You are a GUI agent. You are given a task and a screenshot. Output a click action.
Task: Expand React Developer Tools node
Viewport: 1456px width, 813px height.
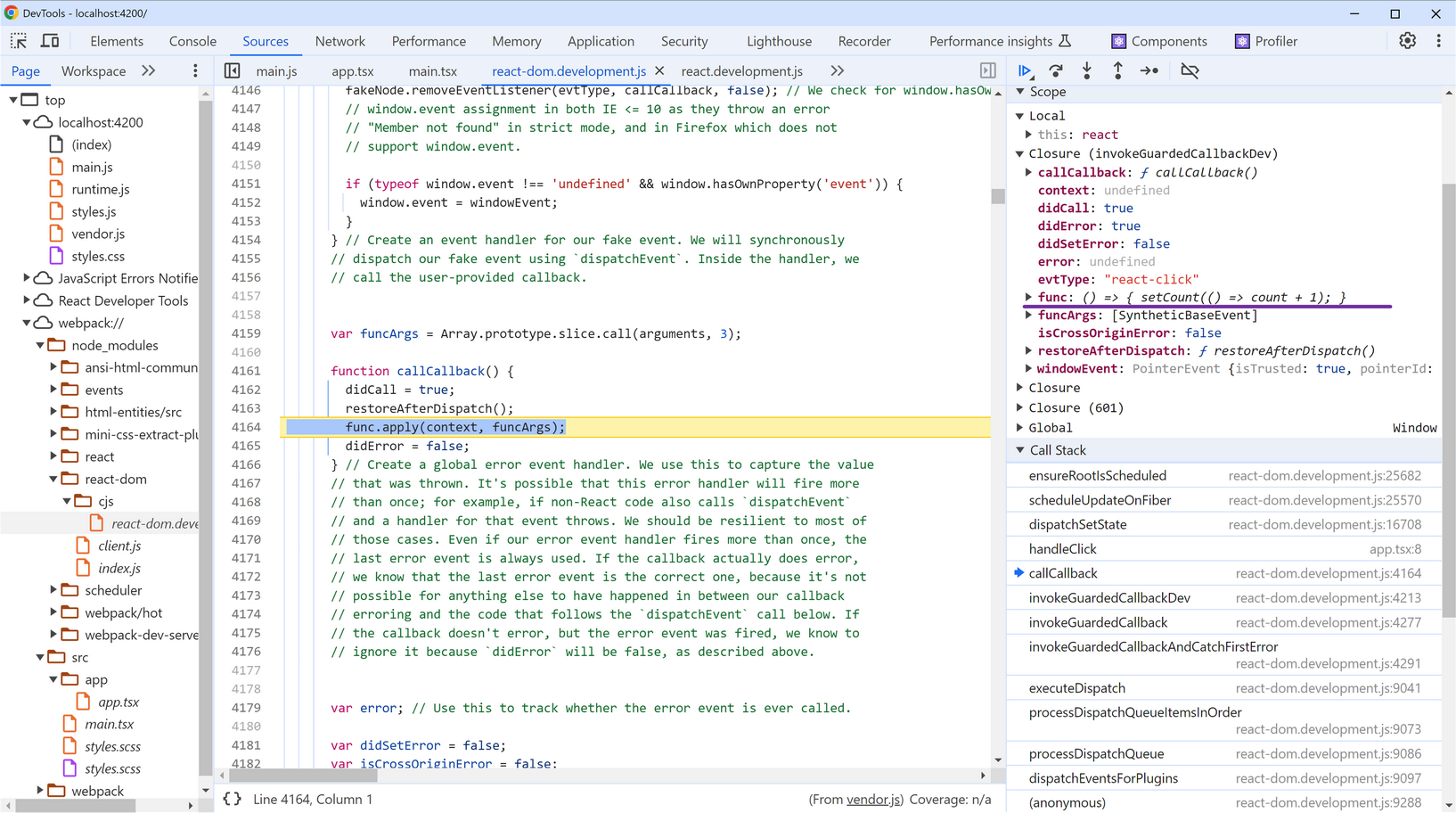click(x=27, y=300)
